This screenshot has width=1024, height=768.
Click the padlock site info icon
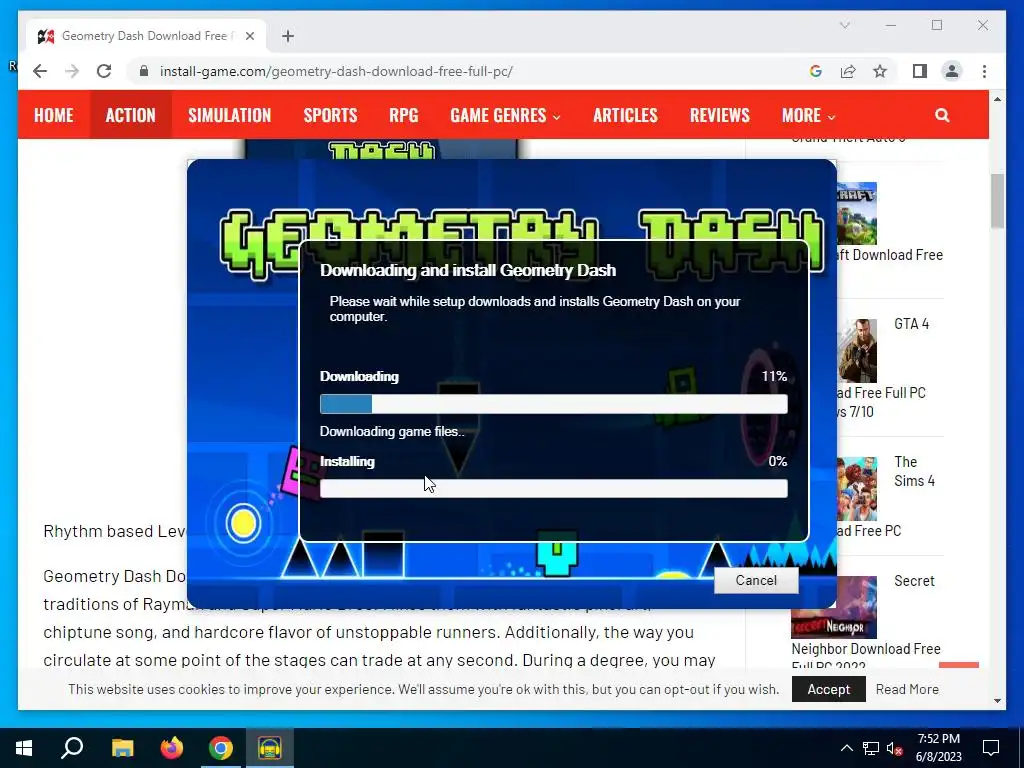pos(144,71)
